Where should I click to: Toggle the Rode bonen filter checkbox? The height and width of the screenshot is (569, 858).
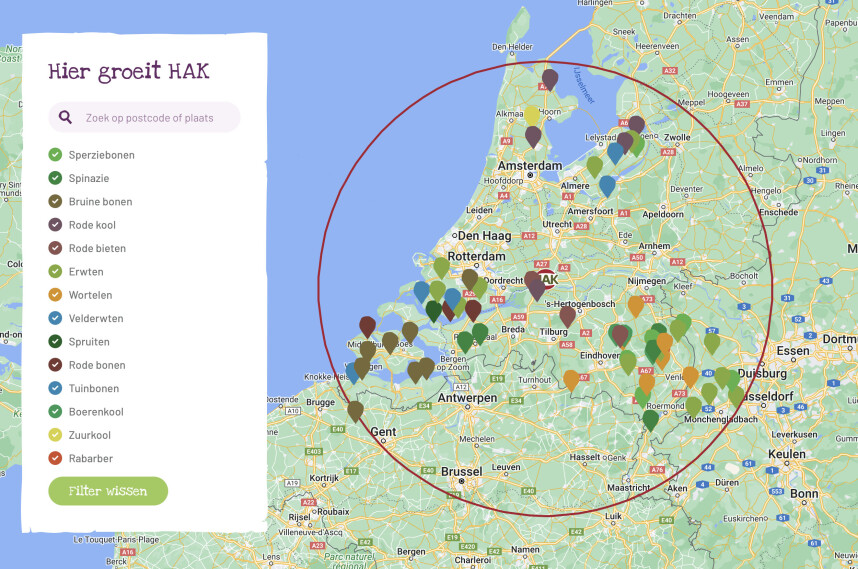(x=55, y=365)
